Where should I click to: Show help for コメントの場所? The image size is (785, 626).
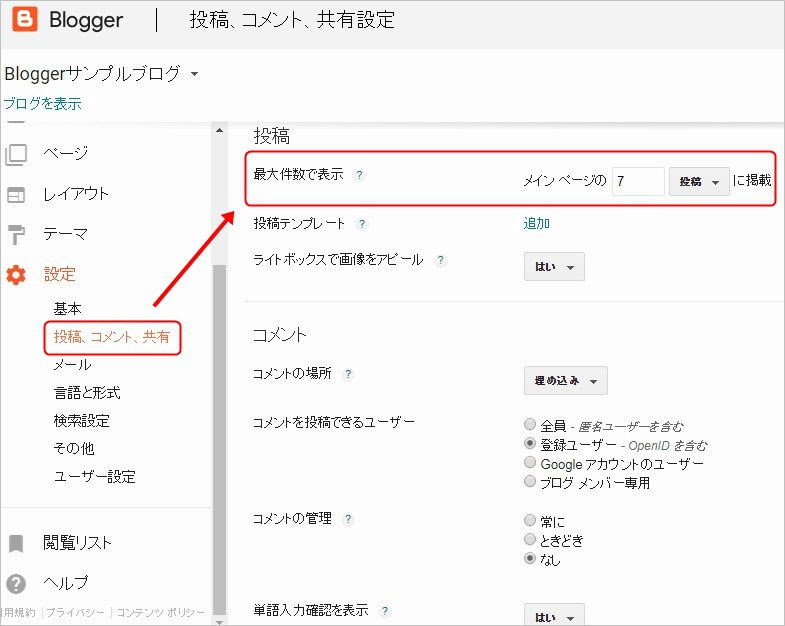click(348, 374)
